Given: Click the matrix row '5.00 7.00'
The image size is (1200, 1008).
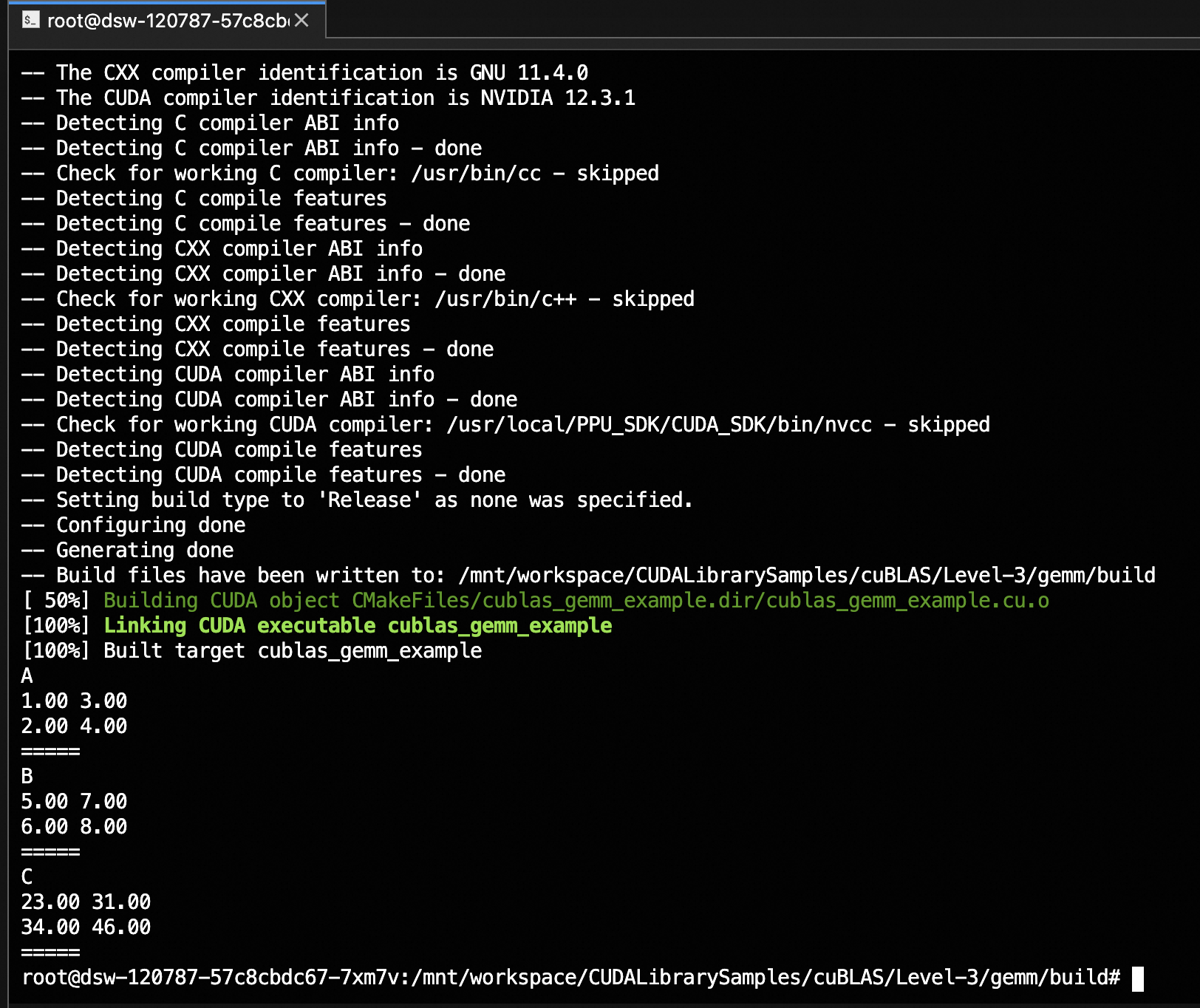Looking at the screenshot, I should coord(74,801).
